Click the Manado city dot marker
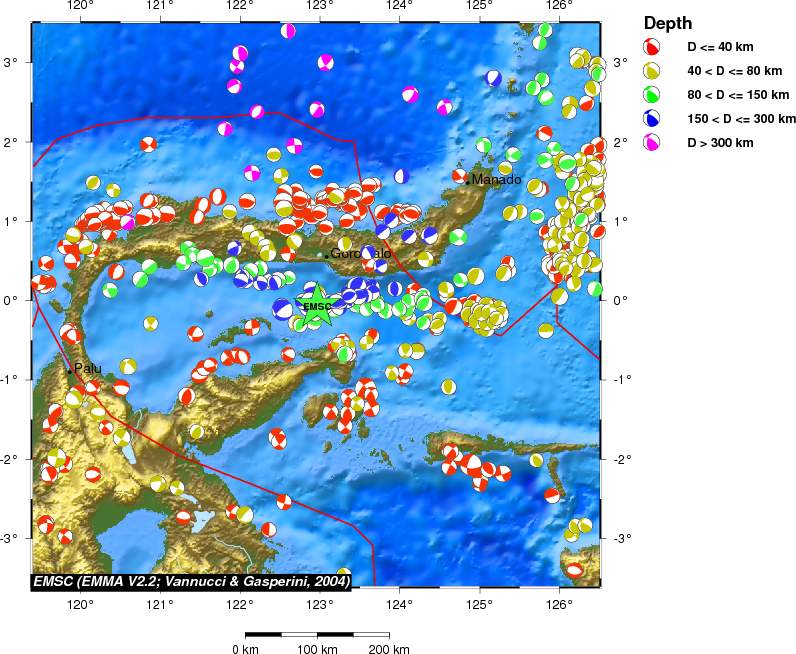Viewport: 796px width, 654px height. pos(467,181)
